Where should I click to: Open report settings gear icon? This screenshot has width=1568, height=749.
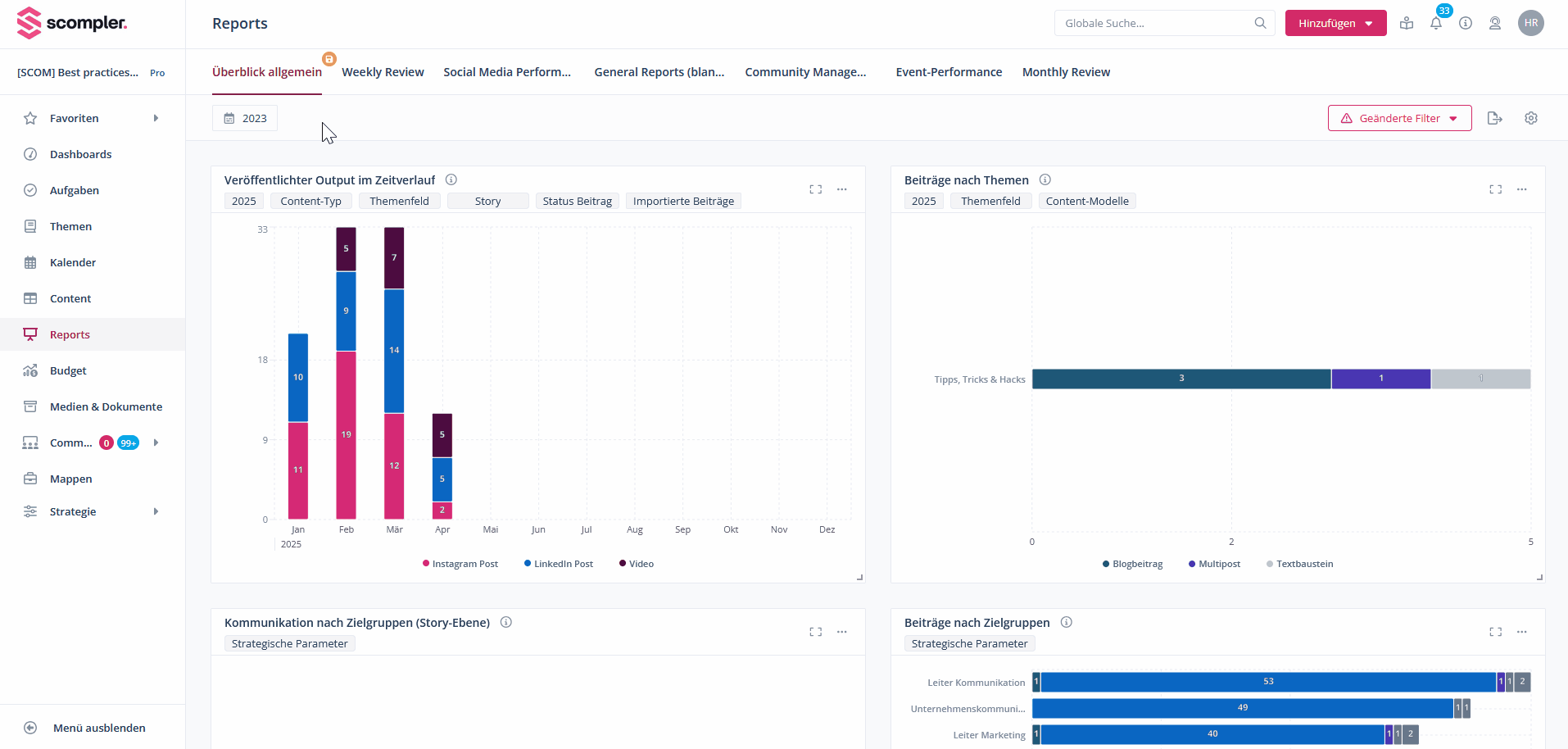pyautogui.click(x=1530, y=118)
